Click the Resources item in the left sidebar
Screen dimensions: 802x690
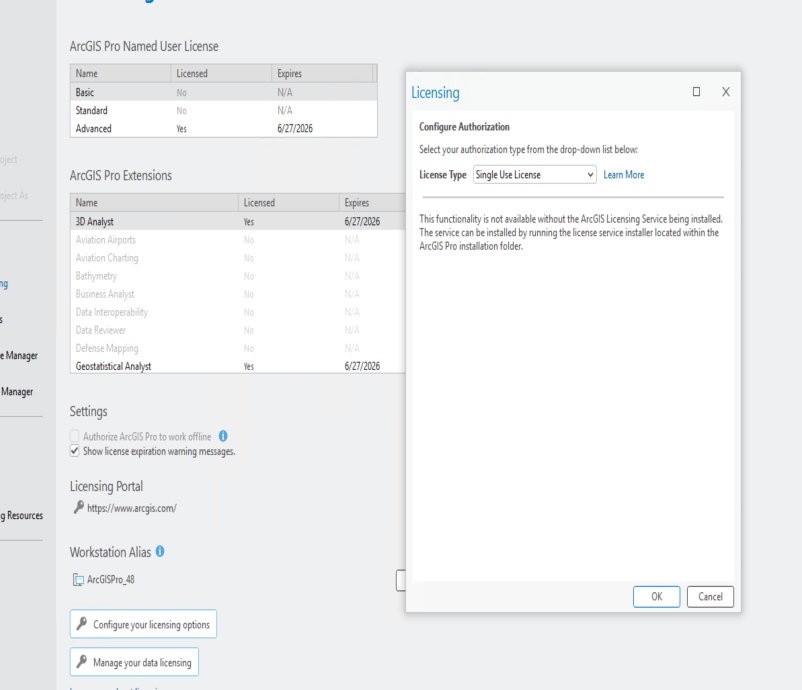tap(21, 516)
